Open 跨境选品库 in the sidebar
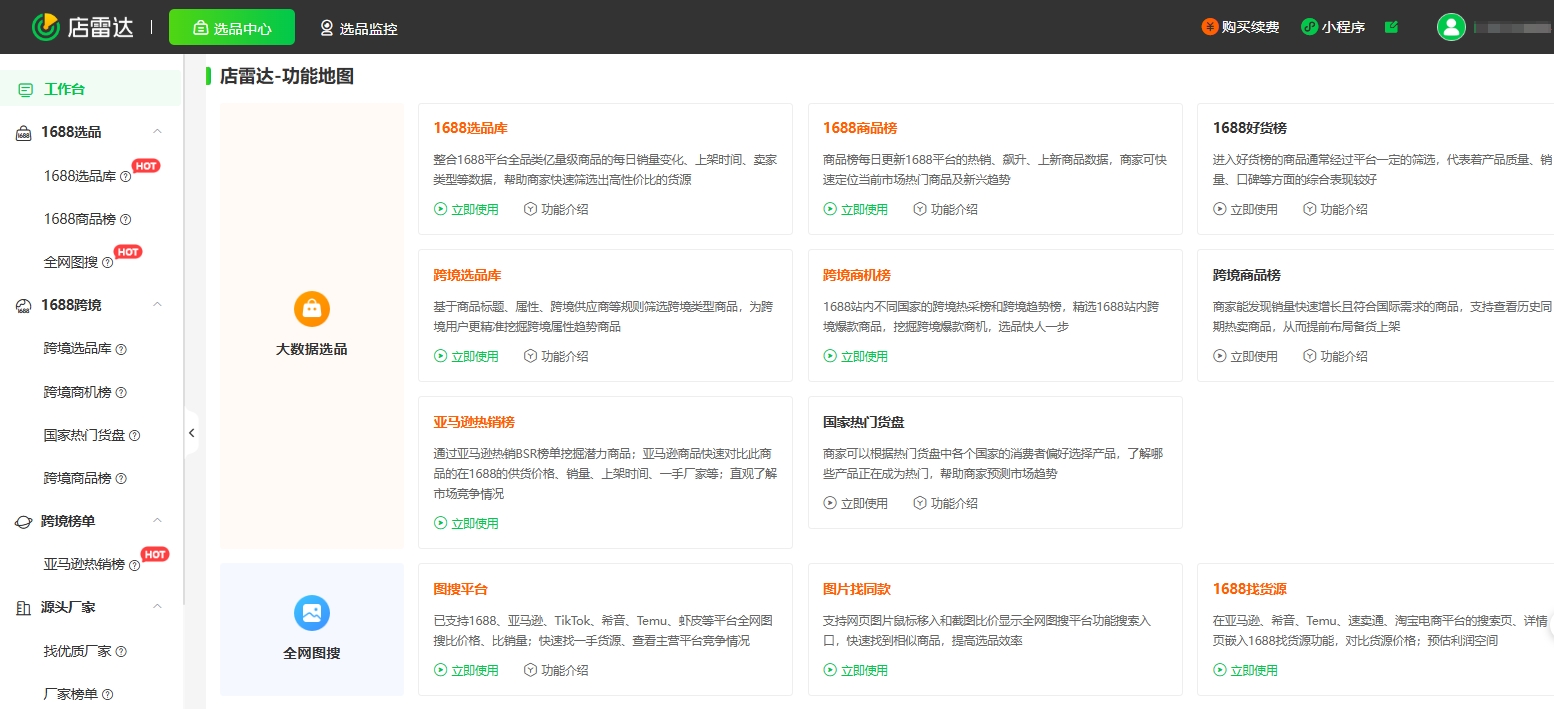Viewport: 1554px width, 709px height. click(x=77, y=348)
